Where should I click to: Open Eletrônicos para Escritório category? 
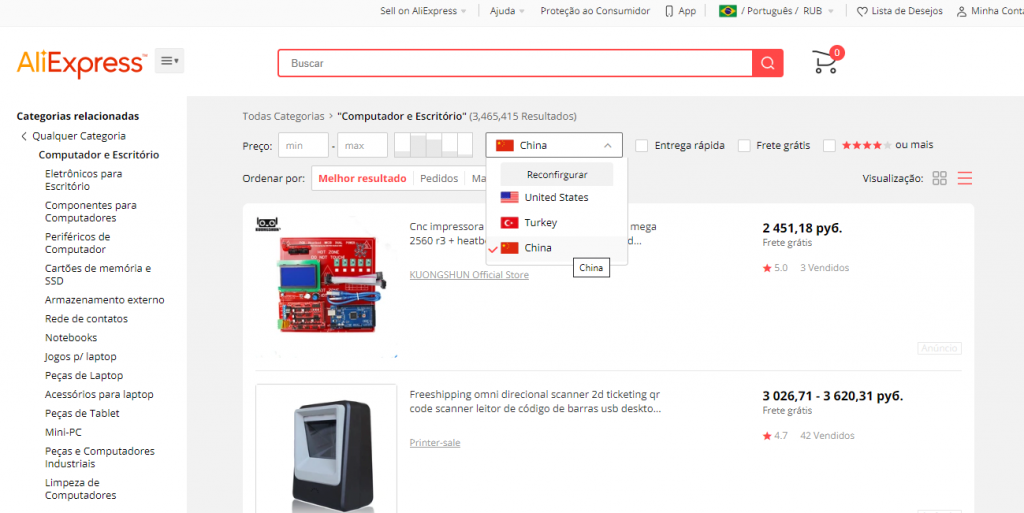(84, 180)
